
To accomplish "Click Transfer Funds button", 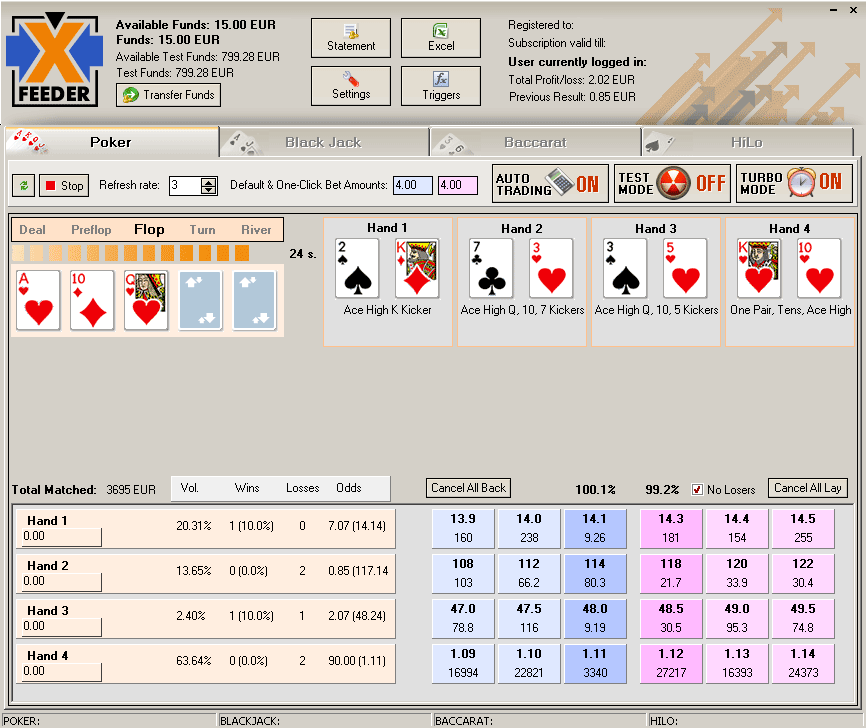I will click(x=168, y=95).
